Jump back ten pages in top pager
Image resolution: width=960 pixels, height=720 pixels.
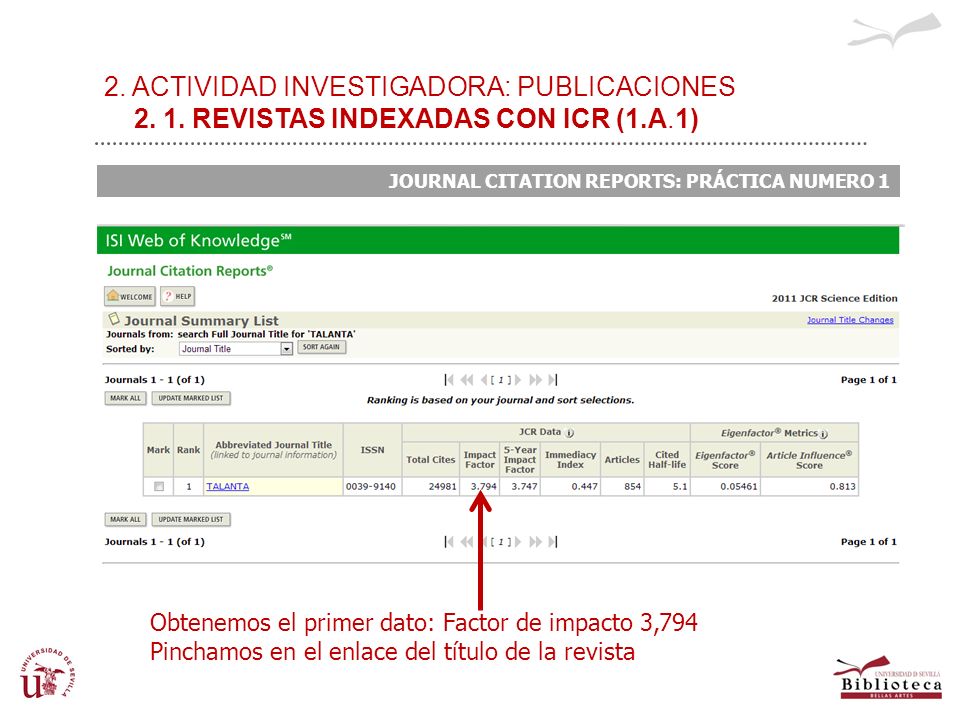coord(467,380)
